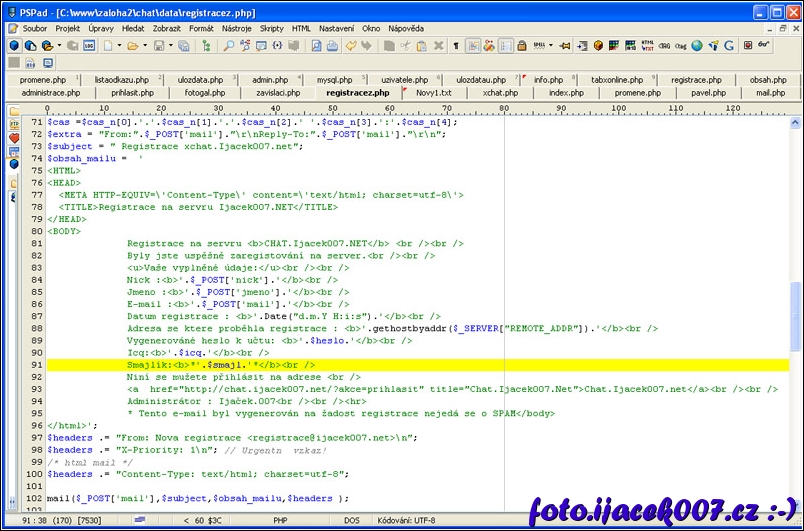
Task: Click the red X delete toolbar icon
Action: tap(438, 46)
